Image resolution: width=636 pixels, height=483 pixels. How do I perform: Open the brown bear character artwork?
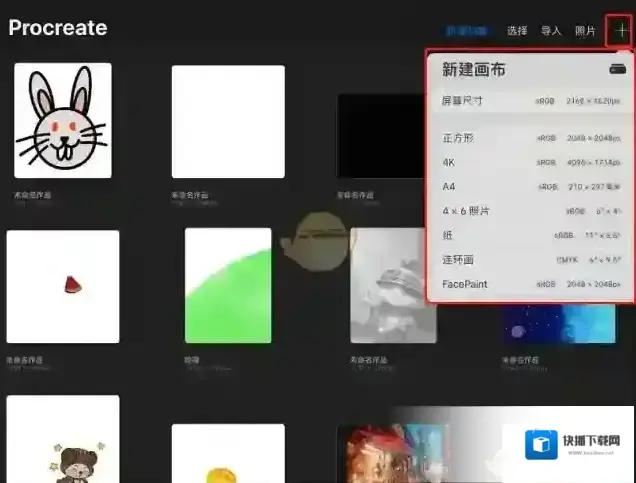tap(63, 439)
